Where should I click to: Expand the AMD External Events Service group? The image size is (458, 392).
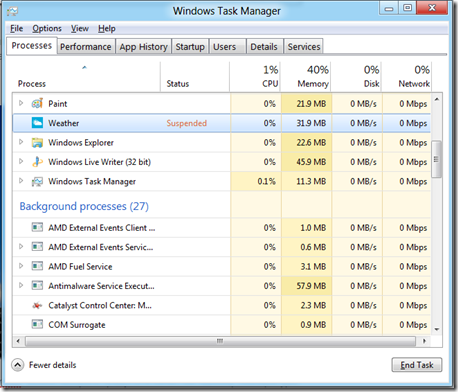[x=21, y=247]
